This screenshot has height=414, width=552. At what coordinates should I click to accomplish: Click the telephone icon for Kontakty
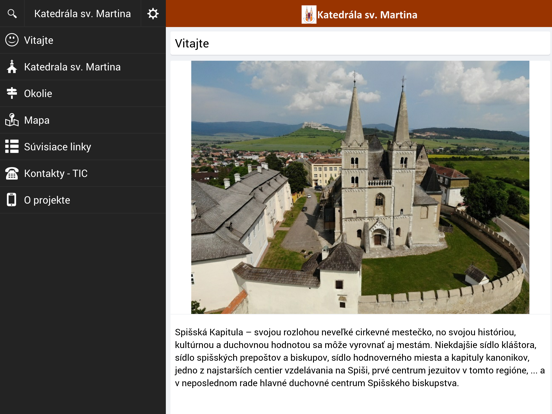point(12,173)
